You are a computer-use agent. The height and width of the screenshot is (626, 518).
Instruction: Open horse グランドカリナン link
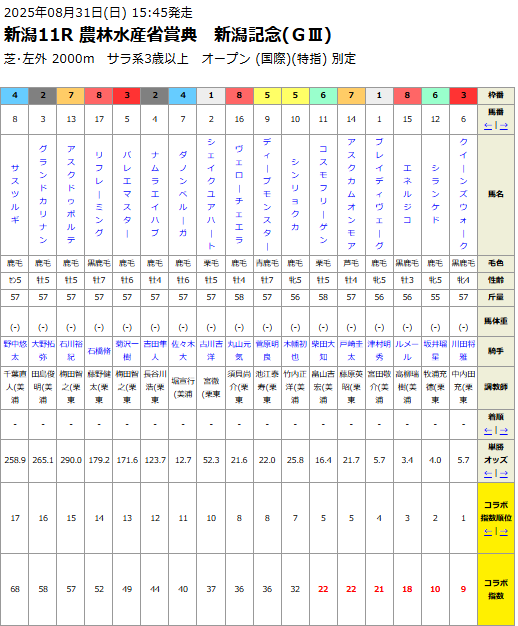43,194
